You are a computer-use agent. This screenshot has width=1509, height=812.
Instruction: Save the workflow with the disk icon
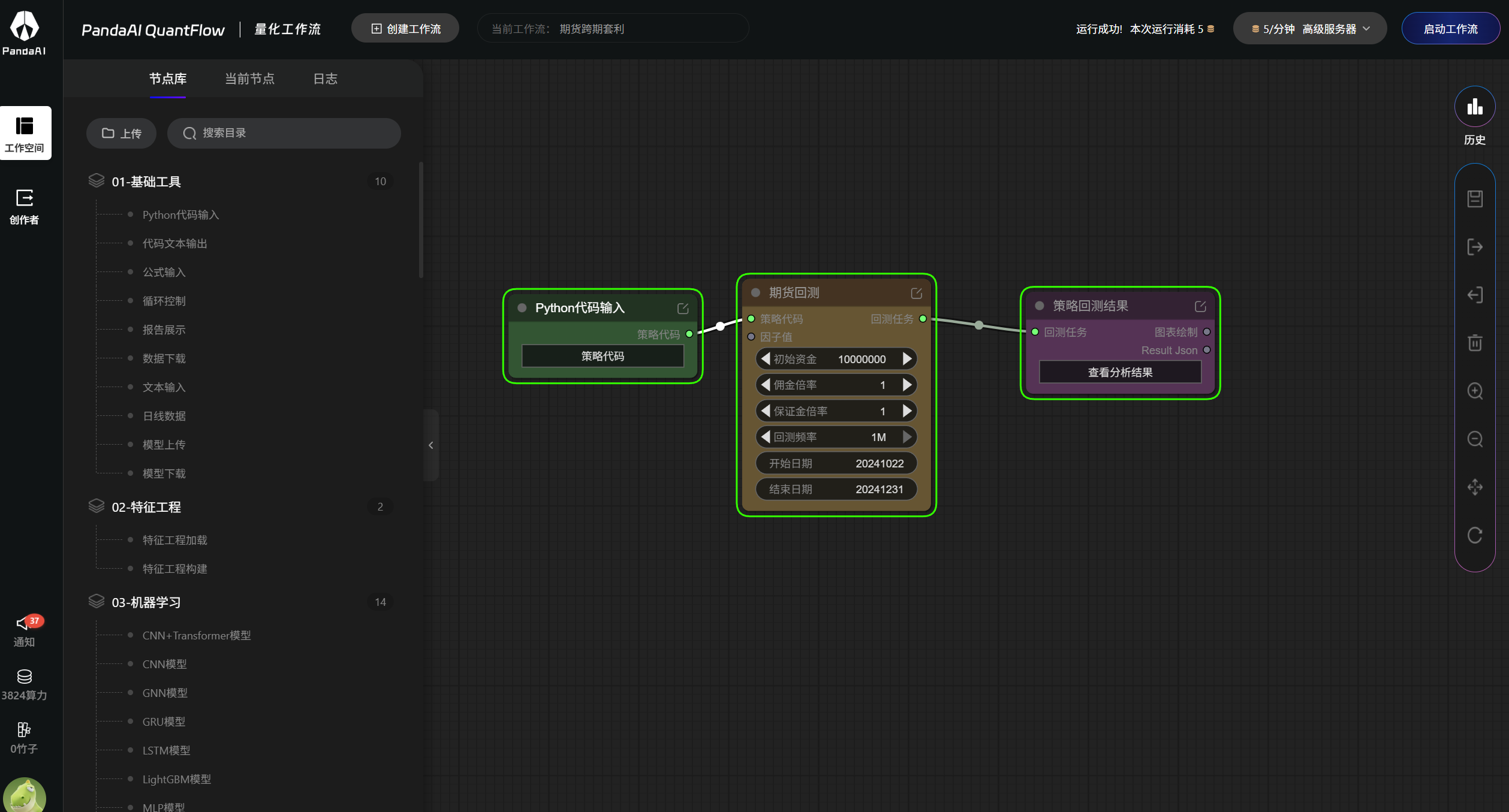click(x=1475, y=199)
